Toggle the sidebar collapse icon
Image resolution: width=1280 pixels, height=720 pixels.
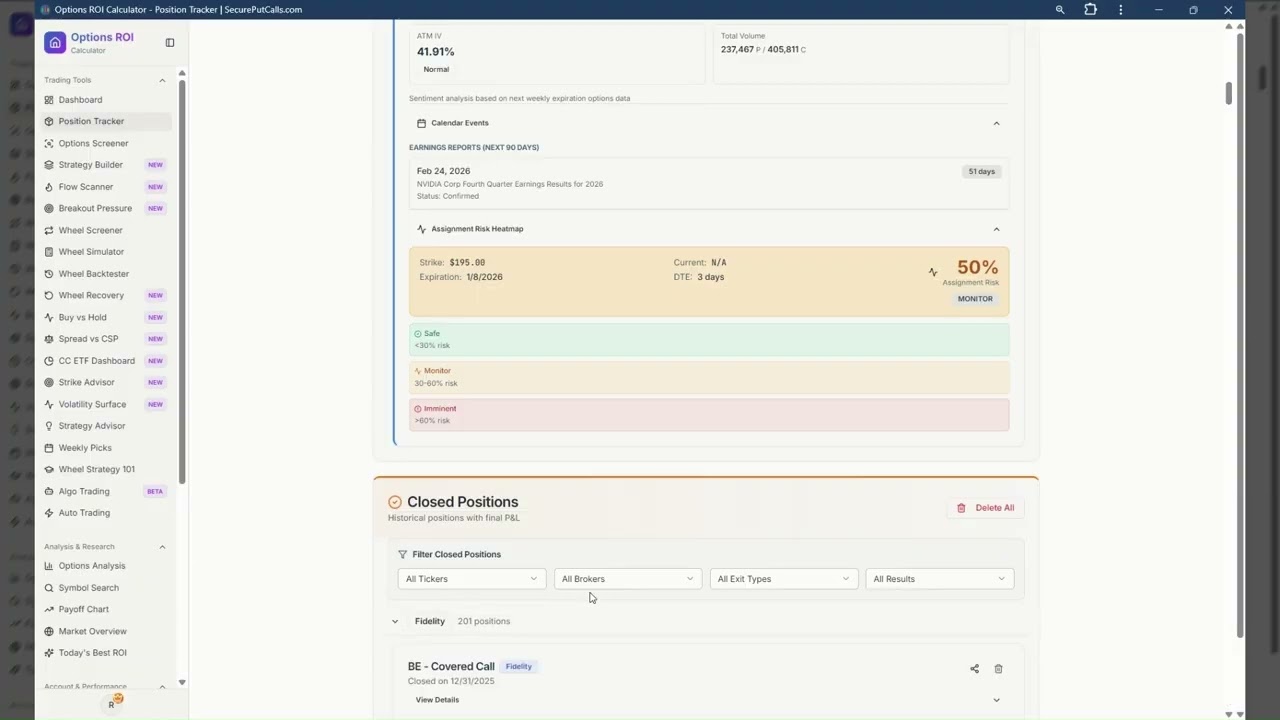tap(170, 42)
